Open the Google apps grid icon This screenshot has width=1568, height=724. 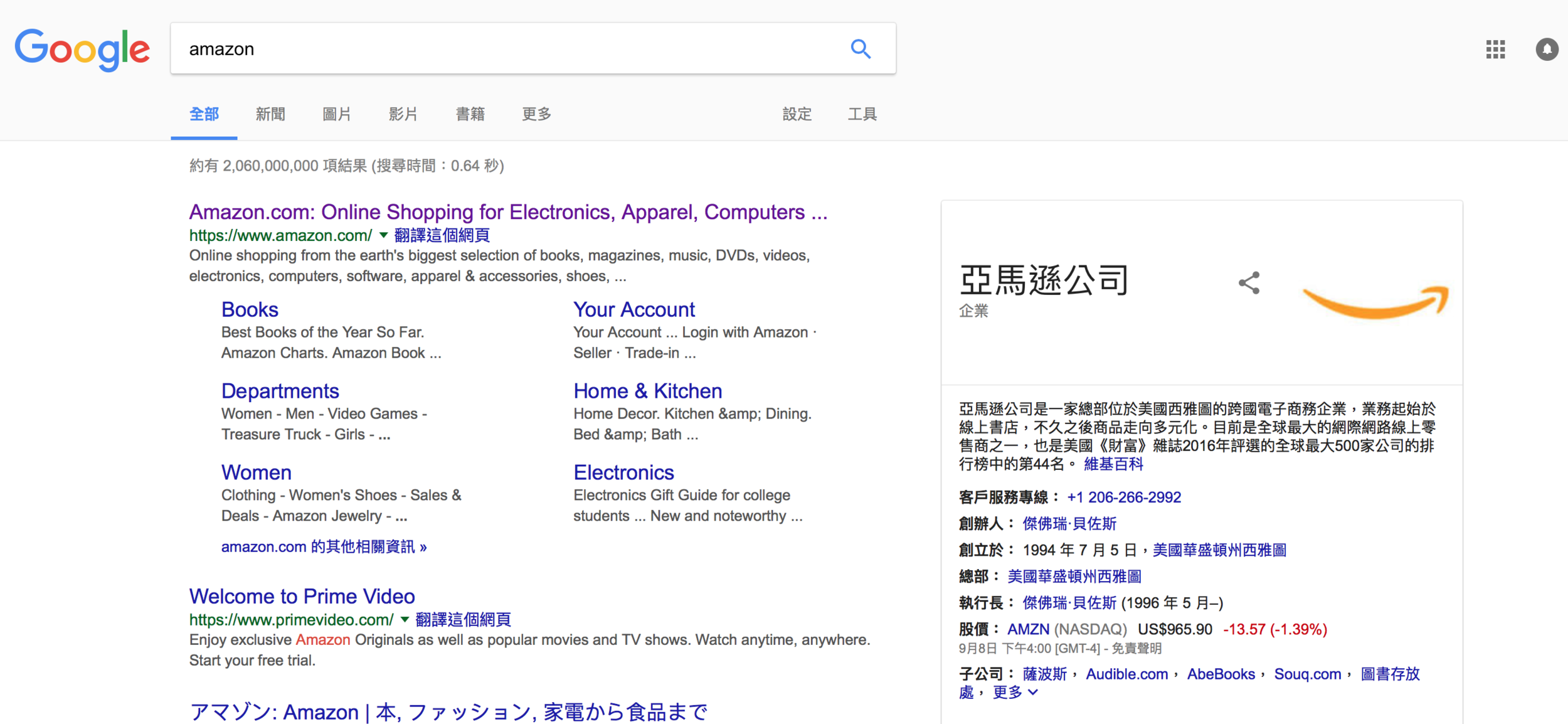tap(1495, 49)
